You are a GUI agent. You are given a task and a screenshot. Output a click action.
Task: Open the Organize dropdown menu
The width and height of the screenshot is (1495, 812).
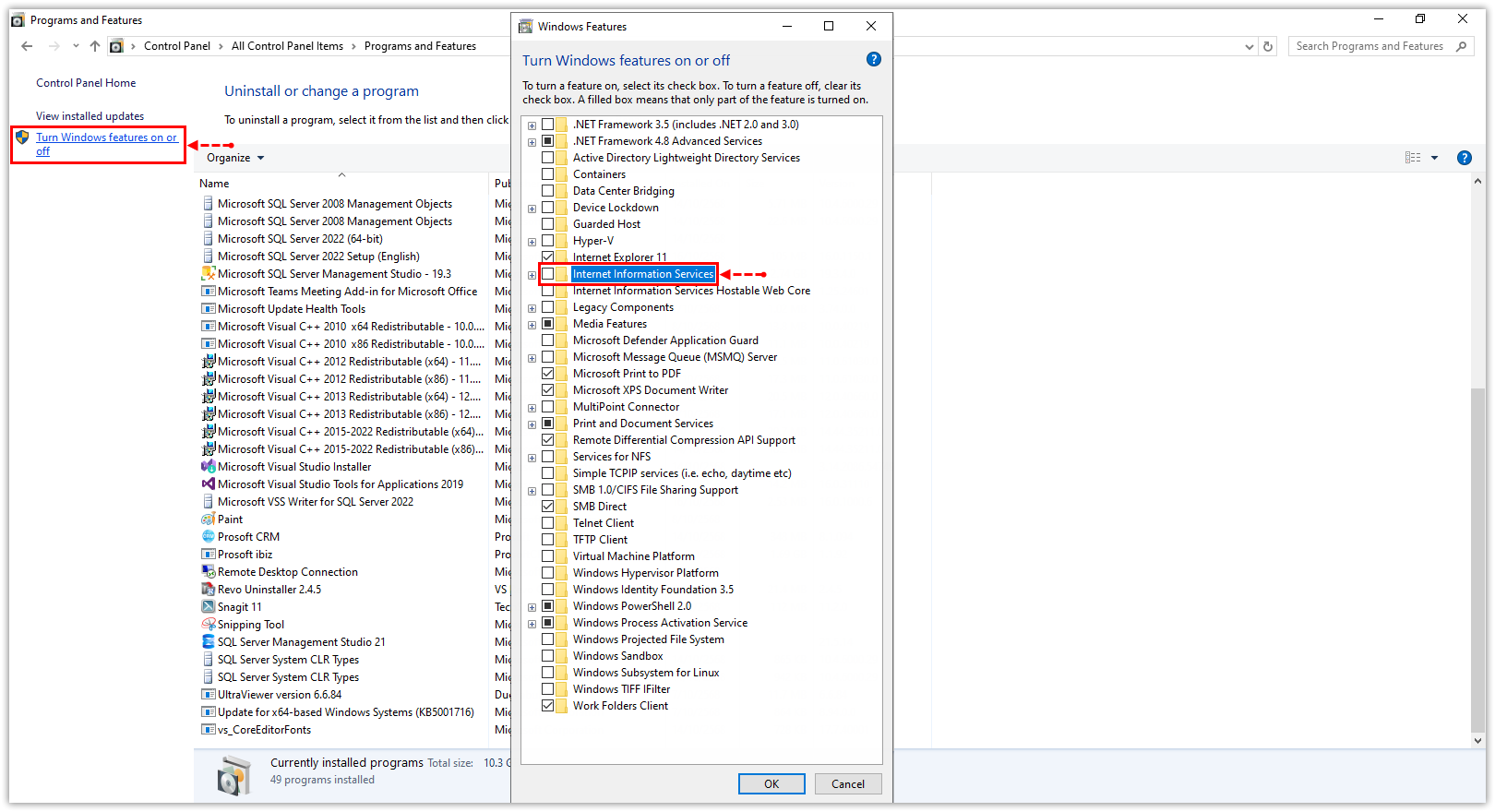pos(235,158)
